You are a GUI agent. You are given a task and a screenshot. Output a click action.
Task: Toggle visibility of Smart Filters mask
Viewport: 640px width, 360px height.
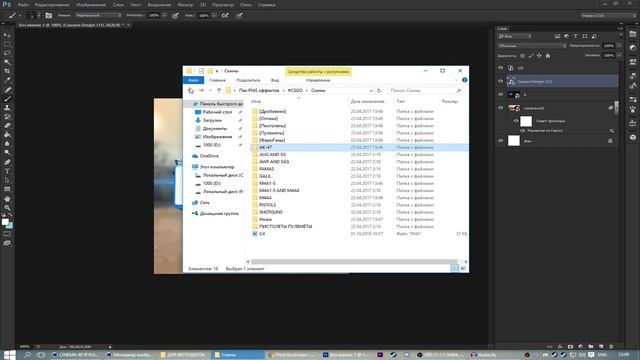pyautogui.click(x=516, y=121)
